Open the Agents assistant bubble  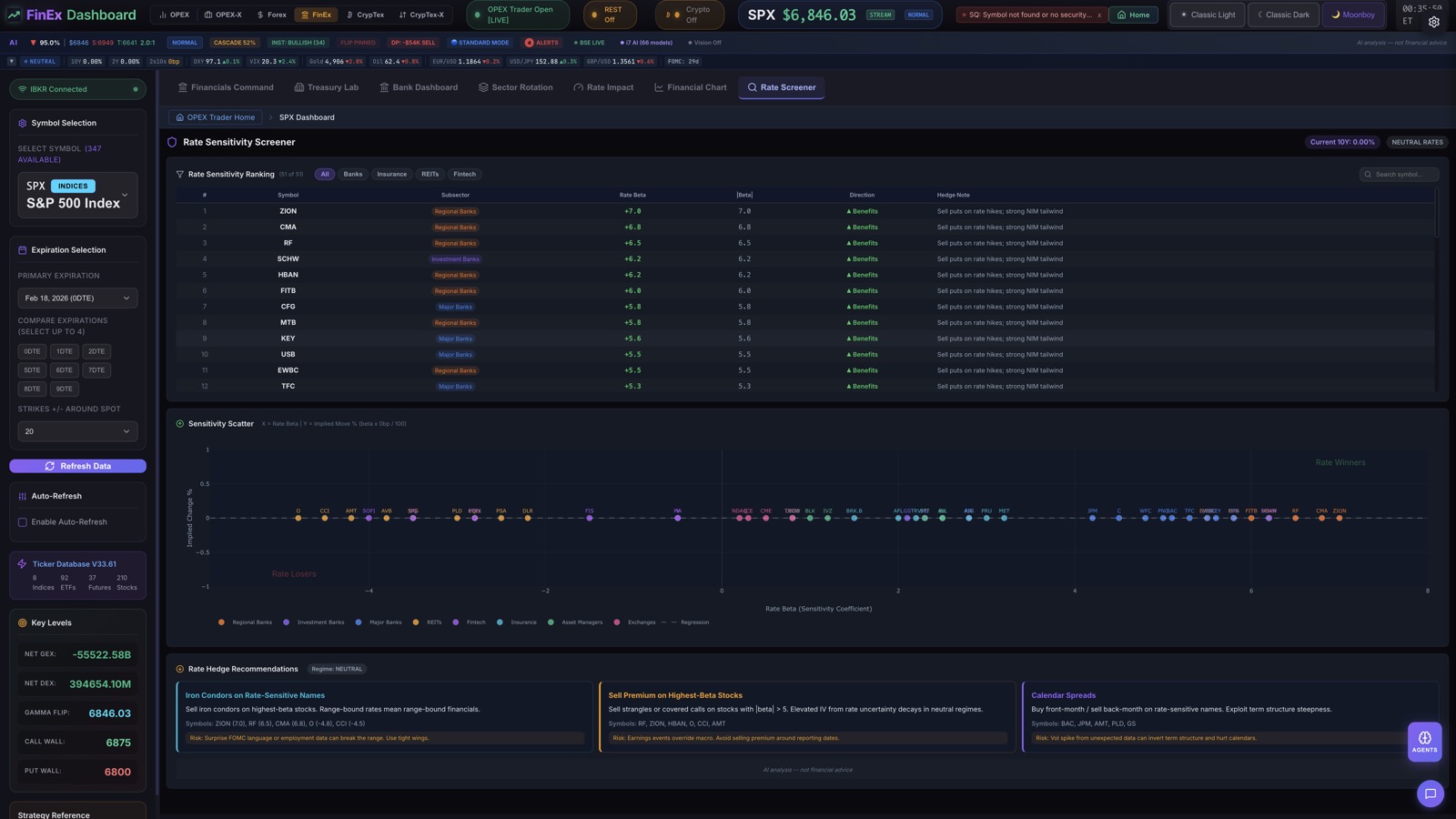click(1424, 742)
